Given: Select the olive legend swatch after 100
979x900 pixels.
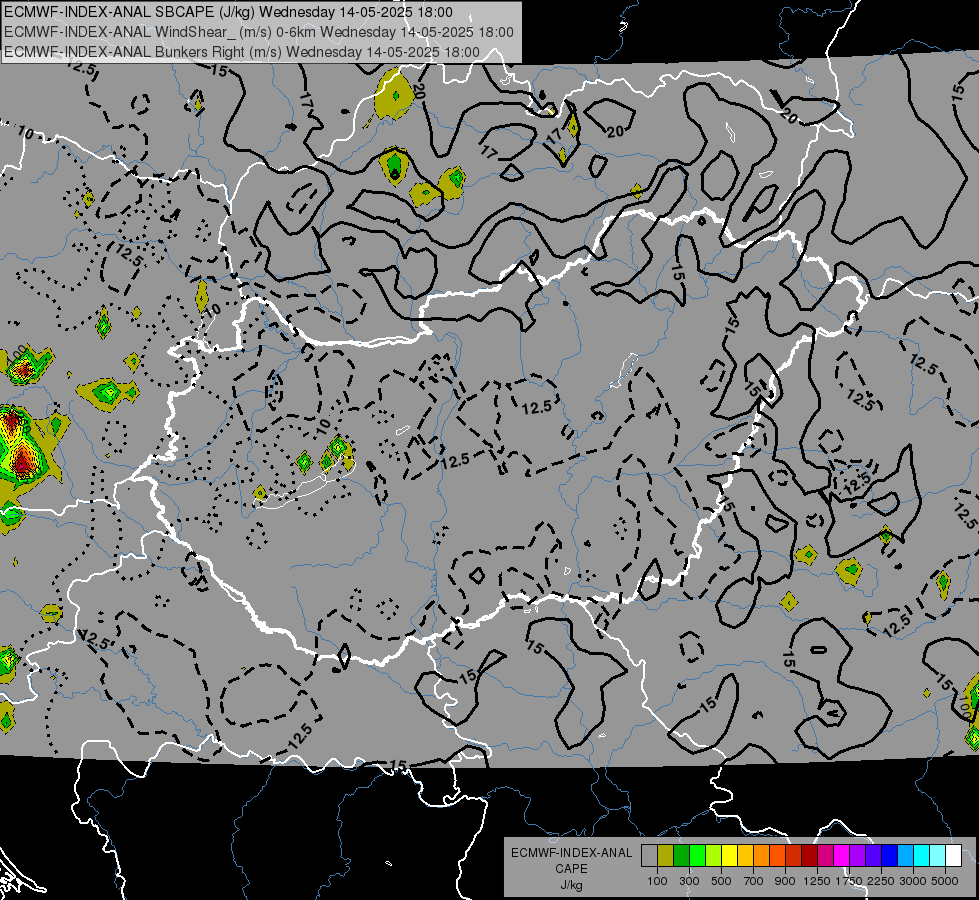Looking at the screenshot, I should 666,855.
